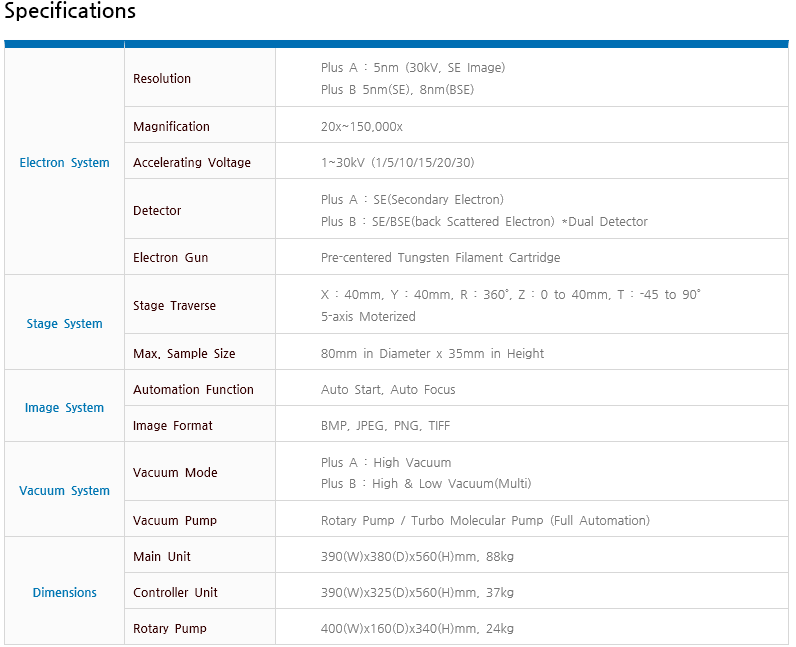The image size is (796, 647).
Task: Click the Max. Sample Size label
Action: click(x=184, y=353)
